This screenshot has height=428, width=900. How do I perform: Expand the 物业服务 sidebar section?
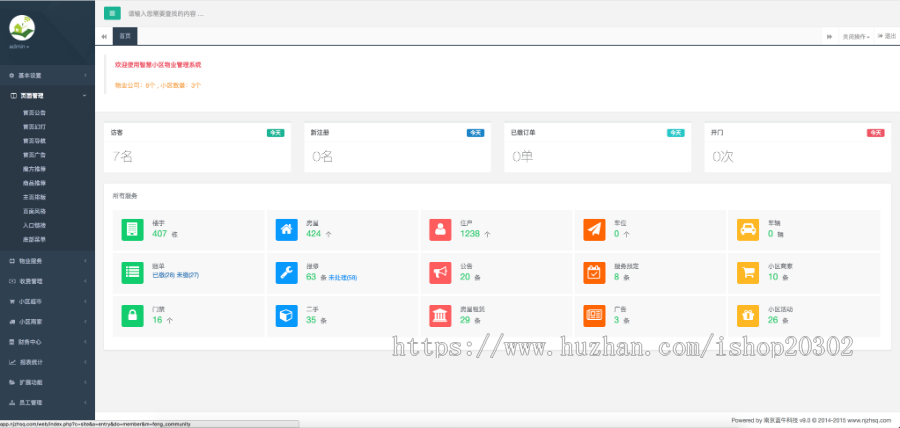(47, 261)
